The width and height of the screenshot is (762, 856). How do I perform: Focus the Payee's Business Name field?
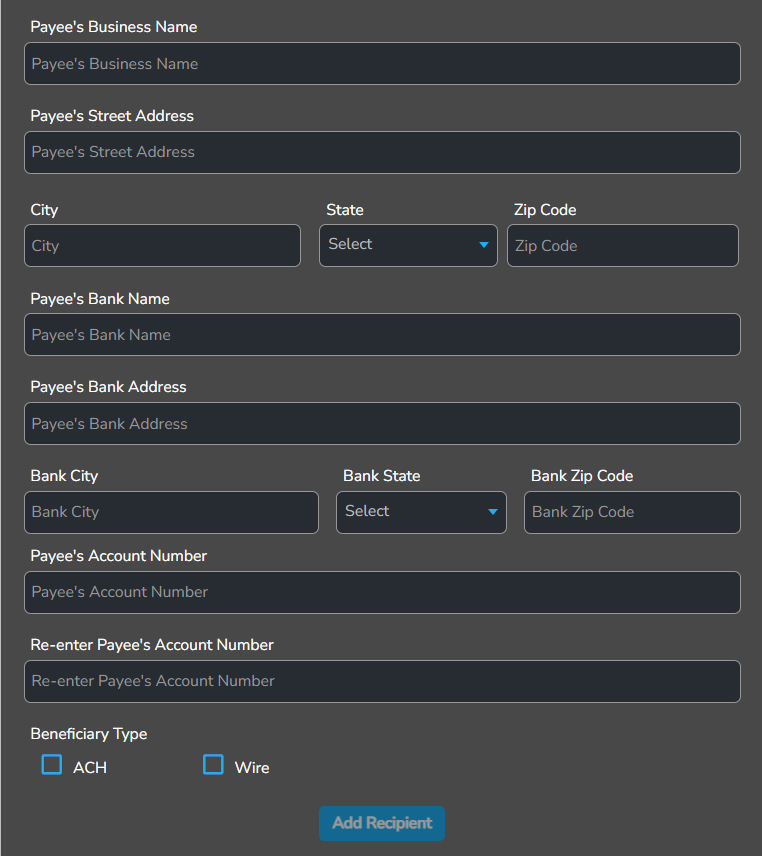pyautogui.click(x=382, y=63)
